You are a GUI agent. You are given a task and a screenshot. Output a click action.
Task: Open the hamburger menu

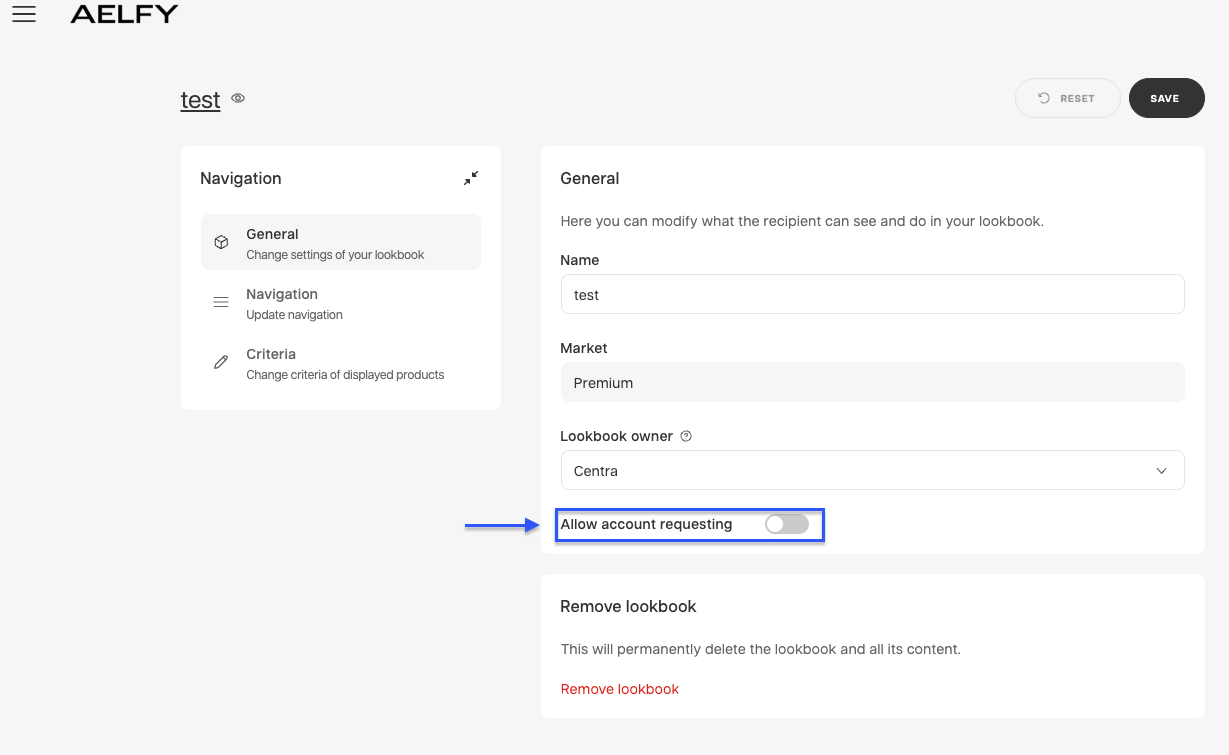(24, 14)
